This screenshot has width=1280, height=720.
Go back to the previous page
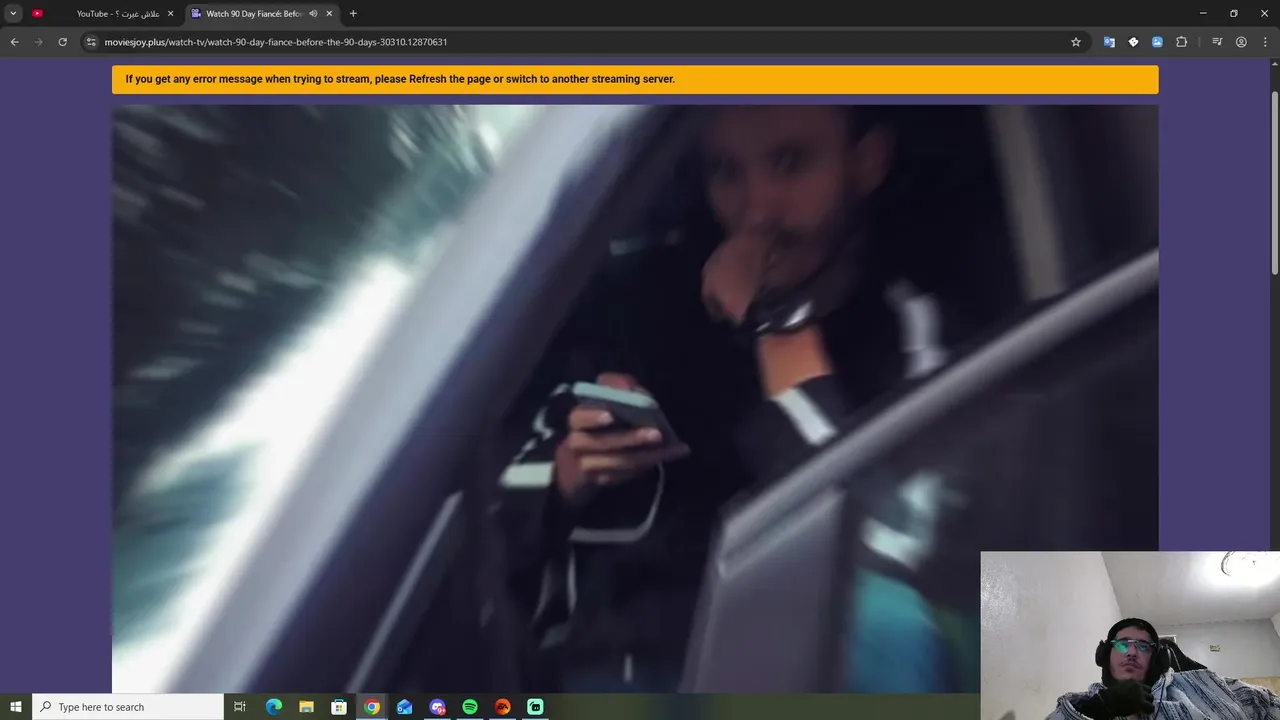click(x=14, y=42)
